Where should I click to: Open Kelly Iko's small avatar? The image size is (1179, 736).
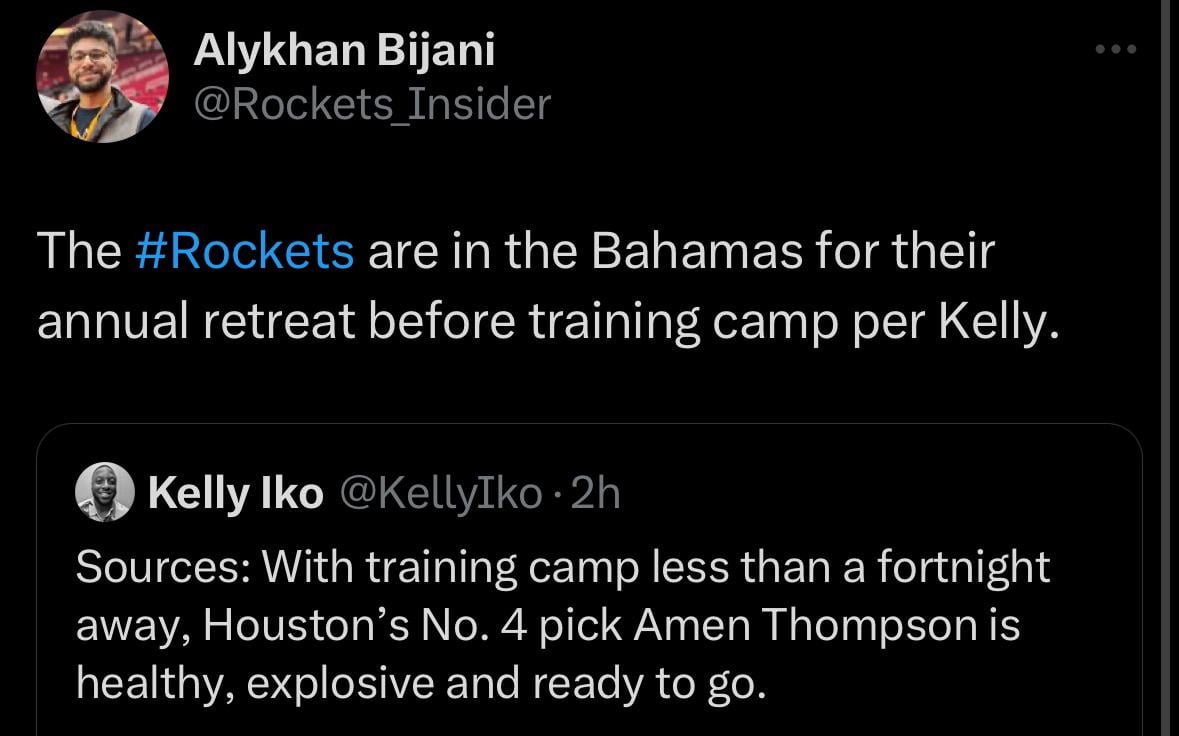point(105,492)
